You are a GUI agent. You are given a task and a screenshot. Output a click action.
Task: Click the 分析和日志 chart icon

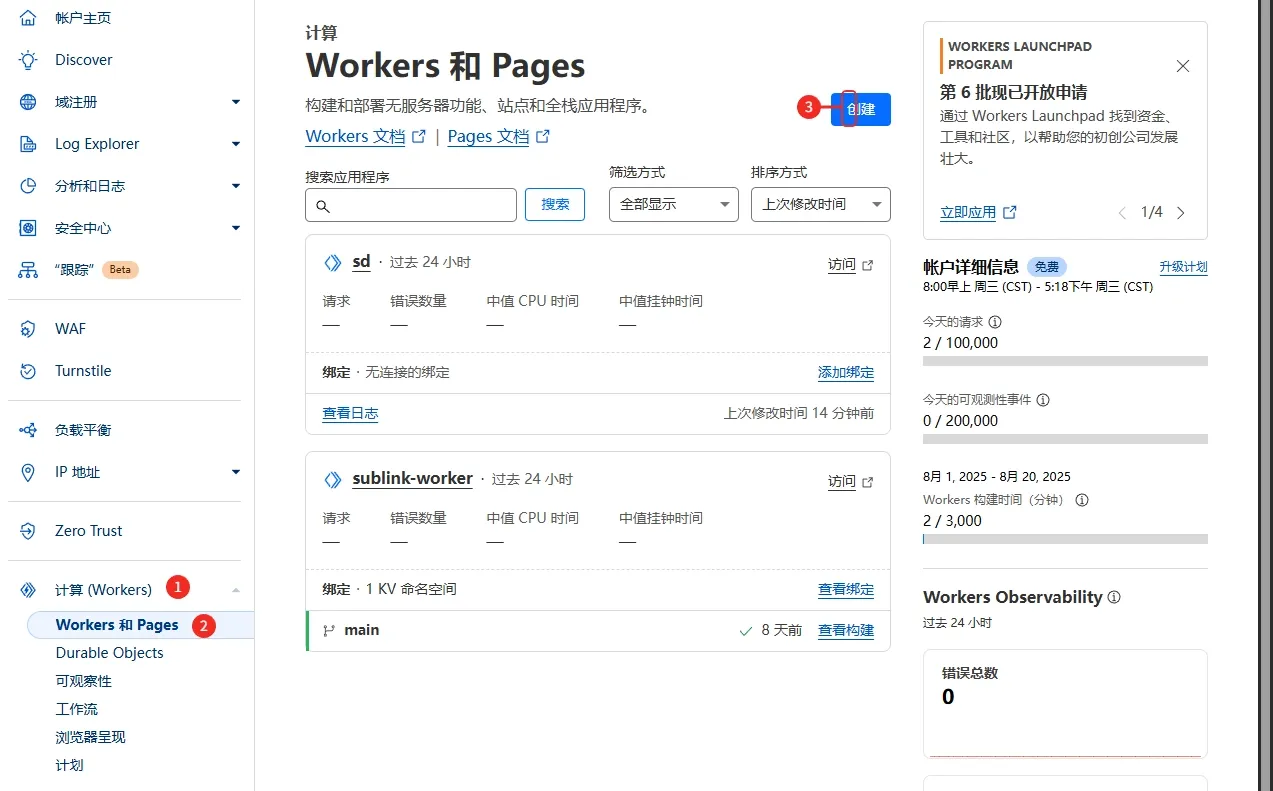28,186
